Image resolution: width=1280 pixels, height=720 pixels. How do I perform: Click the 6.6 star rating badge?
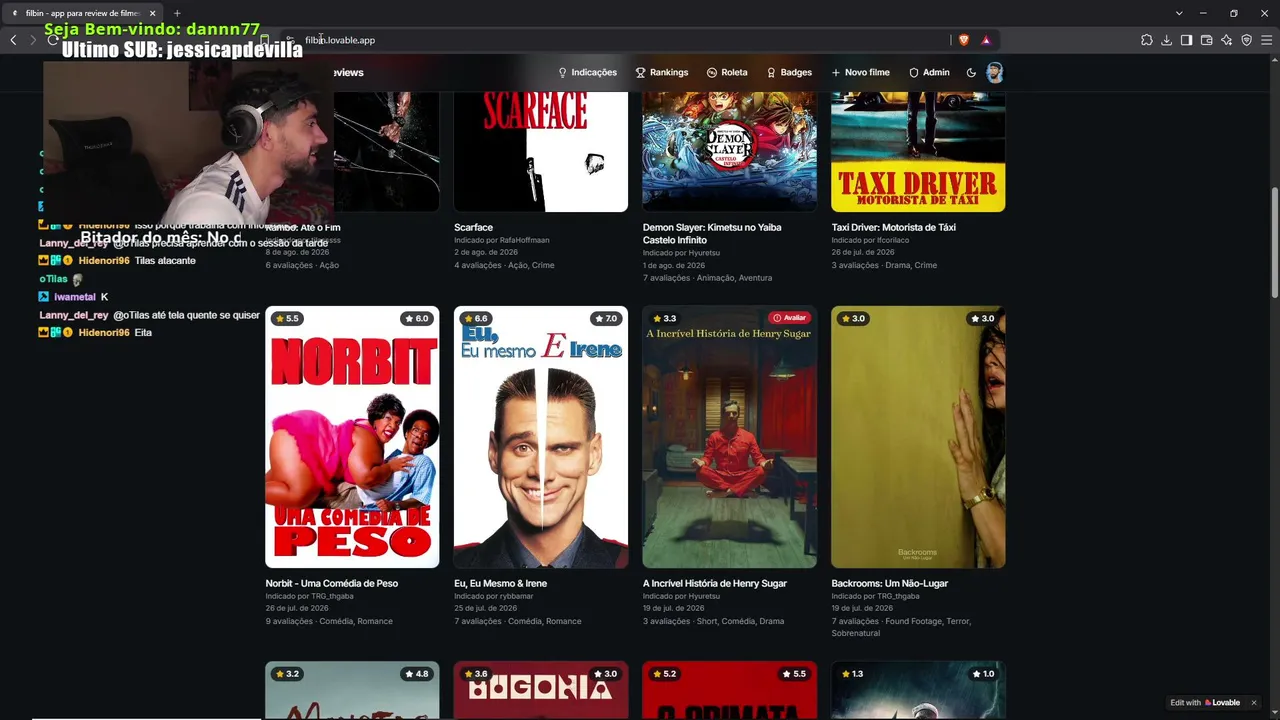click(x=475, y=319)
